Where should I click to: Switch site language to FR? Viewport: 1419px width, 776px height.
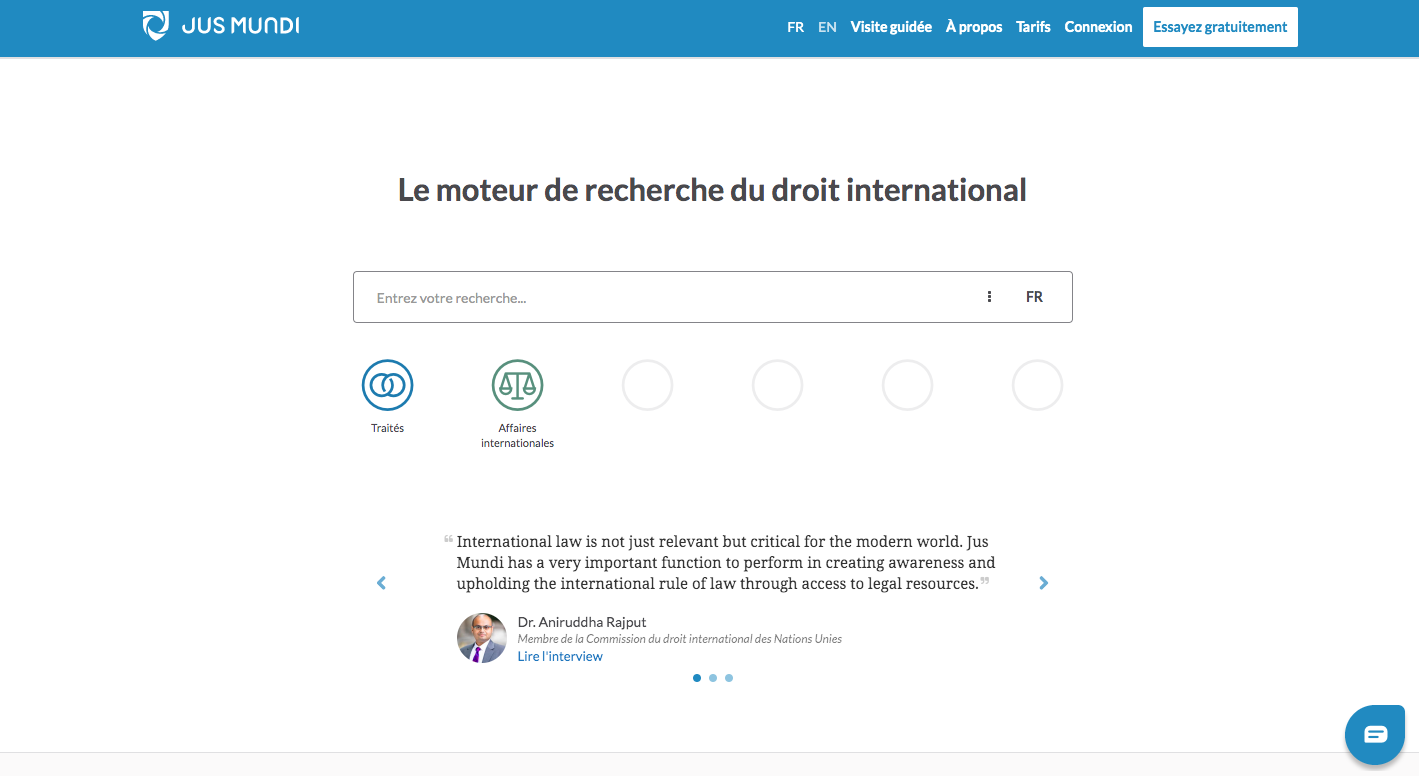[x=795, y=27]
